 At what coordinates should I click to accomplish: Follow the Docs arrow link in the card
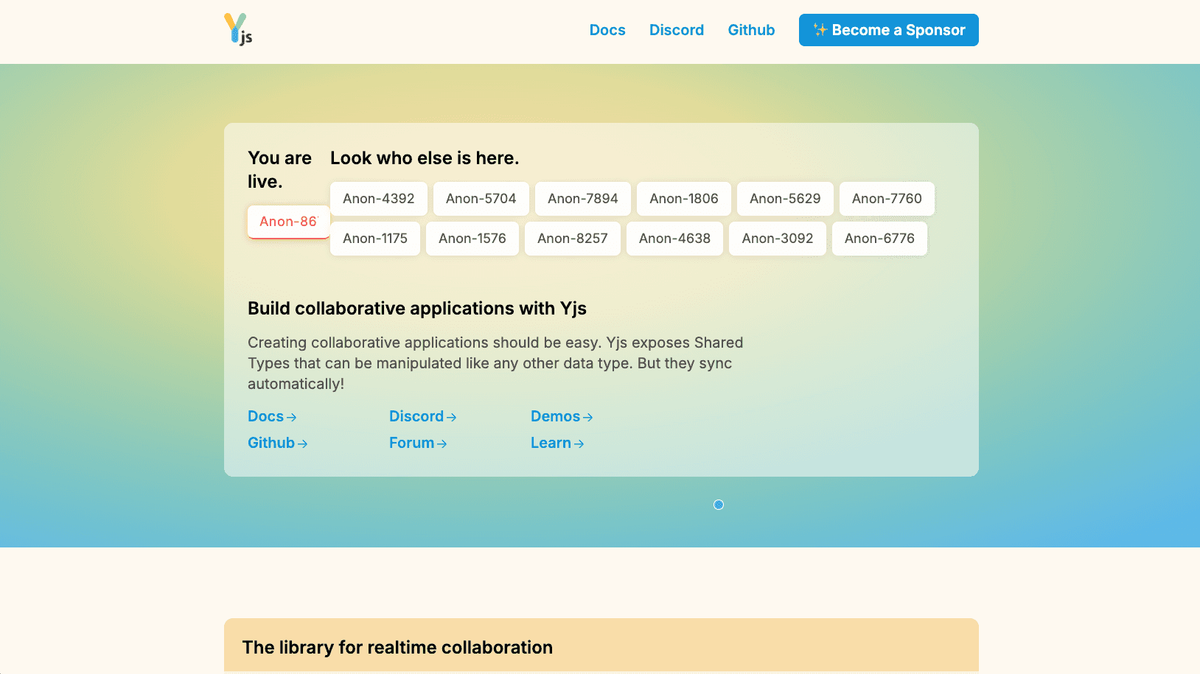click(x=272, y=416)
